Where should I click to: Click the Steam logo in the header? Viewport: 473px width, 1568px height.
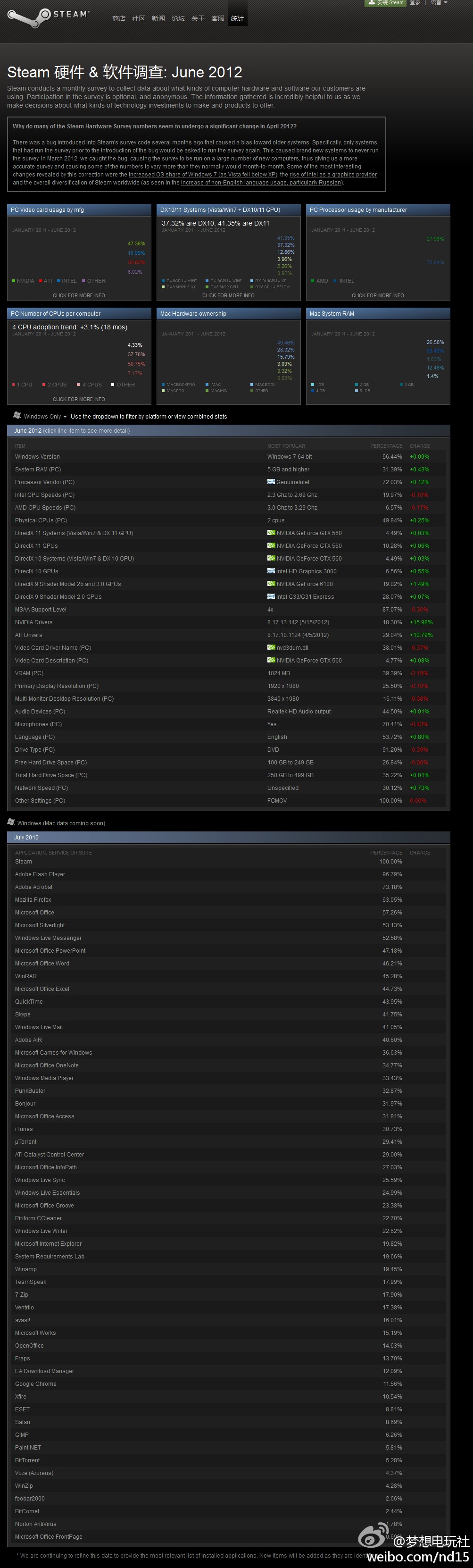(x=48, y=17)
